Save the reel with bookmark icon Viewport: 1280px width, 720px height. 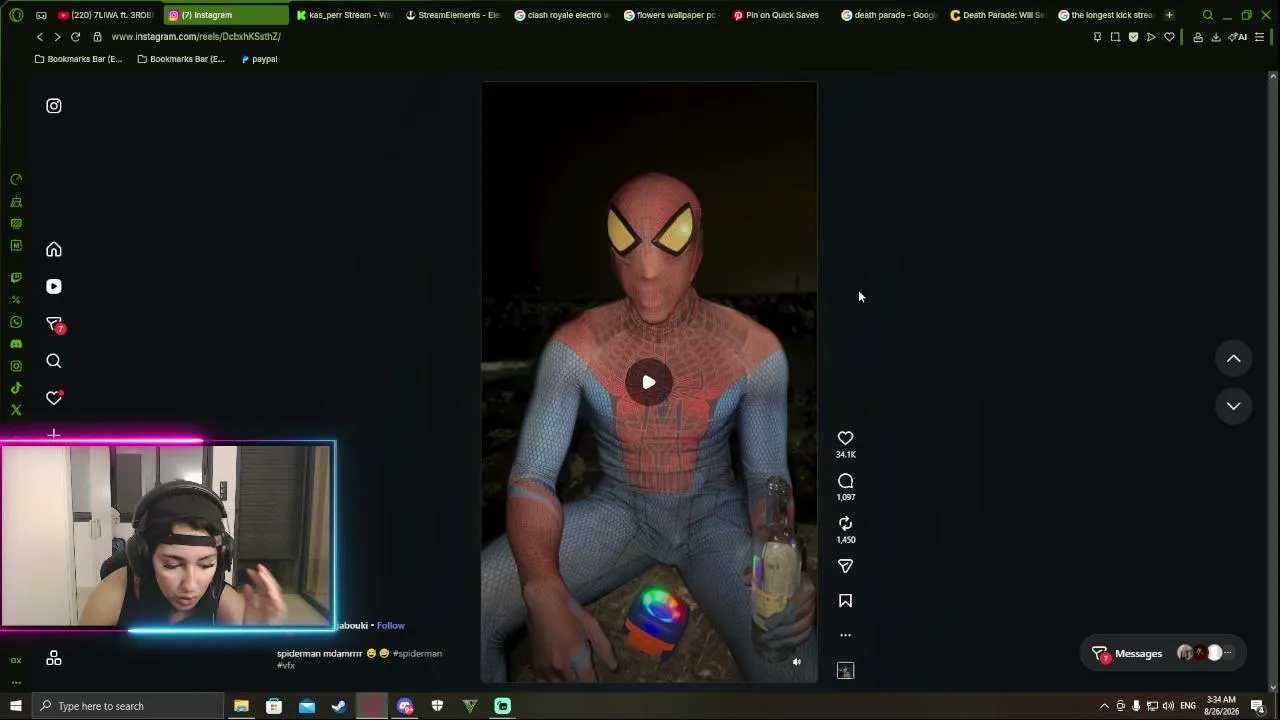click(845, 601)
